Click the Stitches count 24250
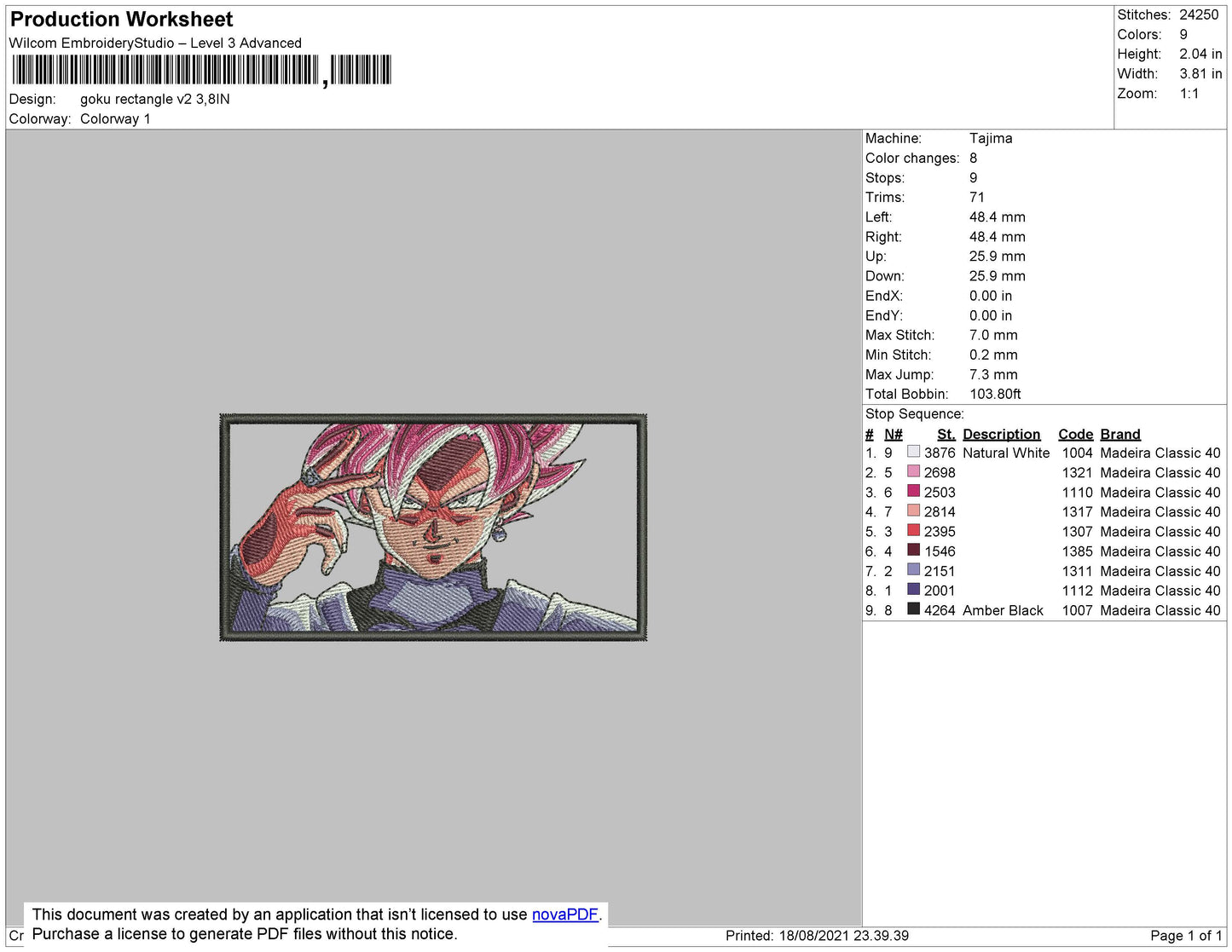Viewport: 1232px width, 952px height. (x=1198, y=14)
